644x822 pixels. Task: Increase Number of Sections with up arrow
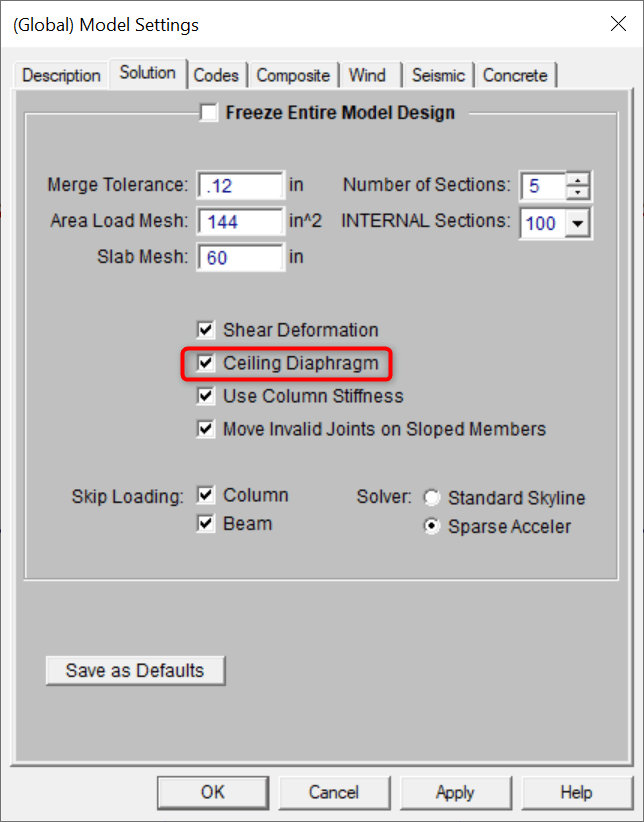click(x=579, y=179)
